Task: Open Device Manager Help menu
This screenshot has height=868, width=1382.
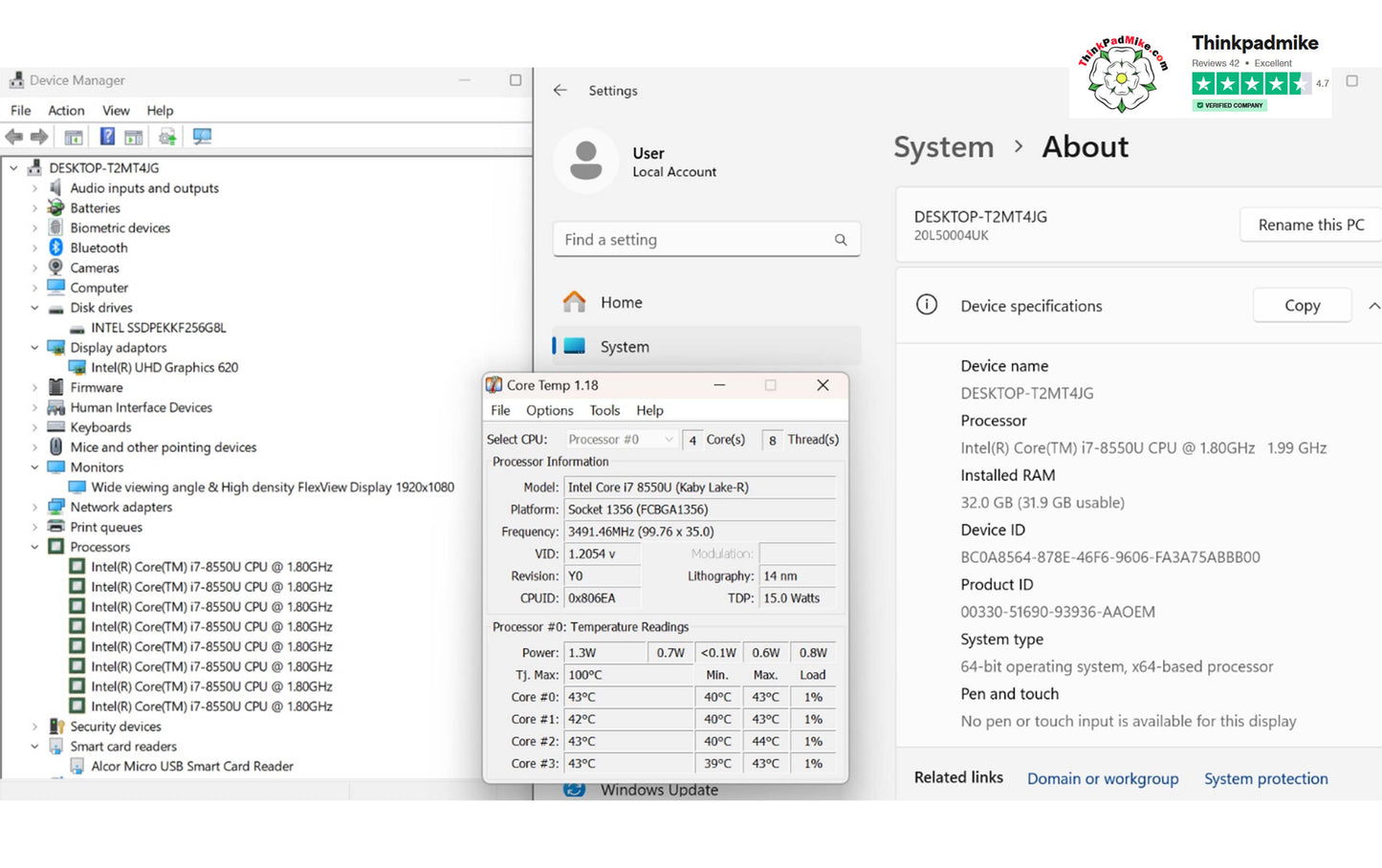Action: click(x=160, y=110)
